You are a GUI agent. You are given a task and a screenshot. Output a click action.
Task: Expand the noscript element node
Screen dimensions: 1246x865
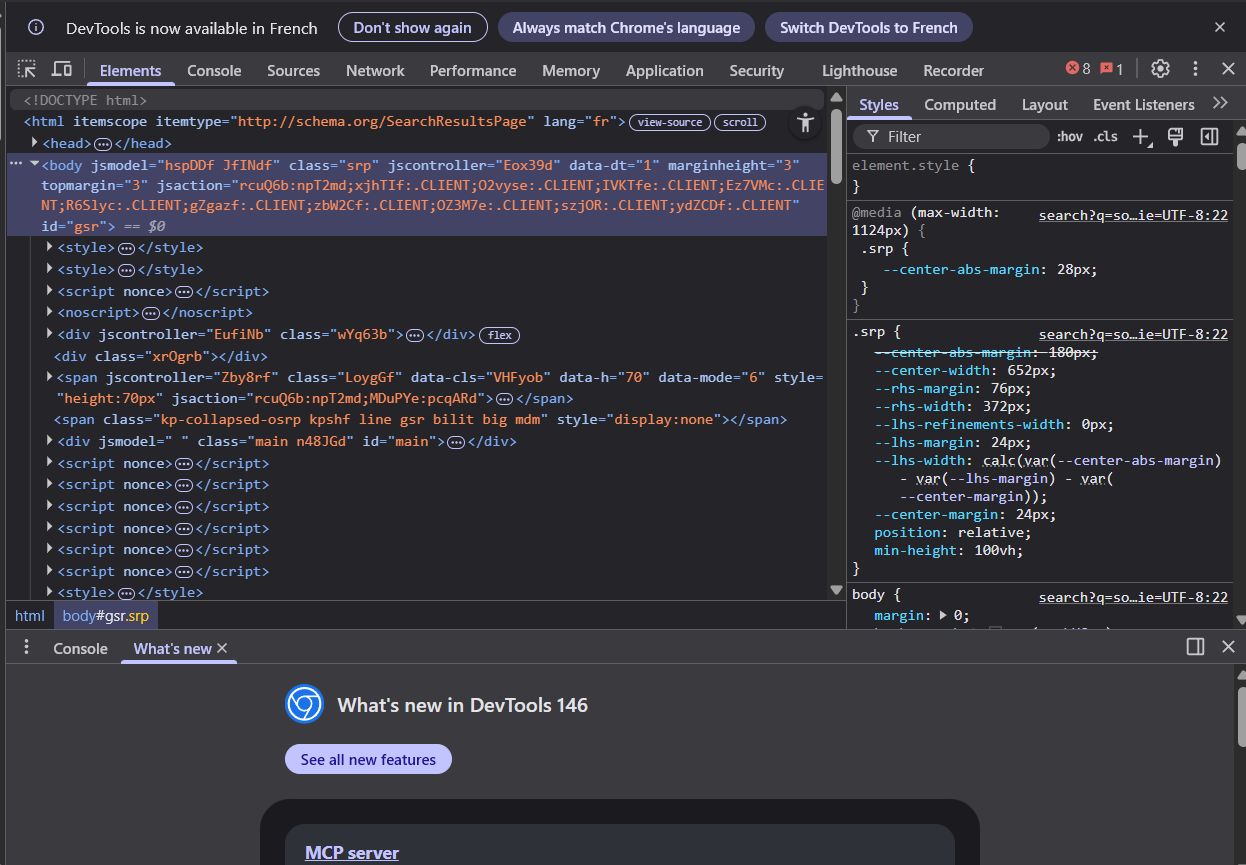coord(51,312)
